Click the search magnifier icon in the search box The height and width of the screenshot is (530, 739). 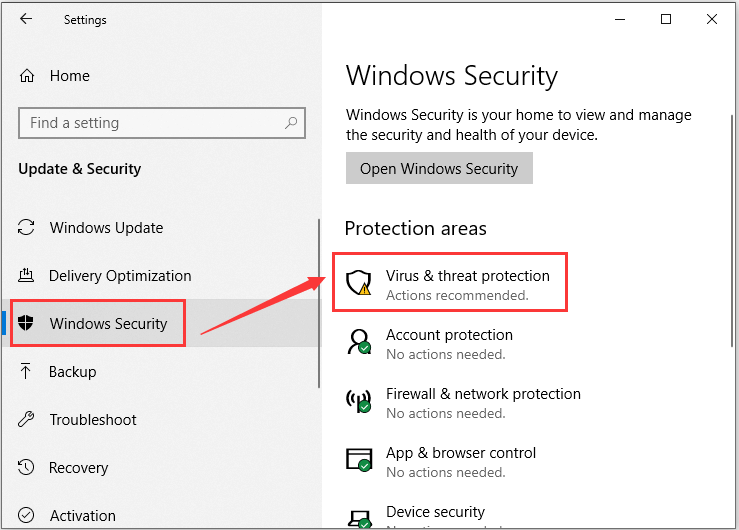tap(291, 123)
